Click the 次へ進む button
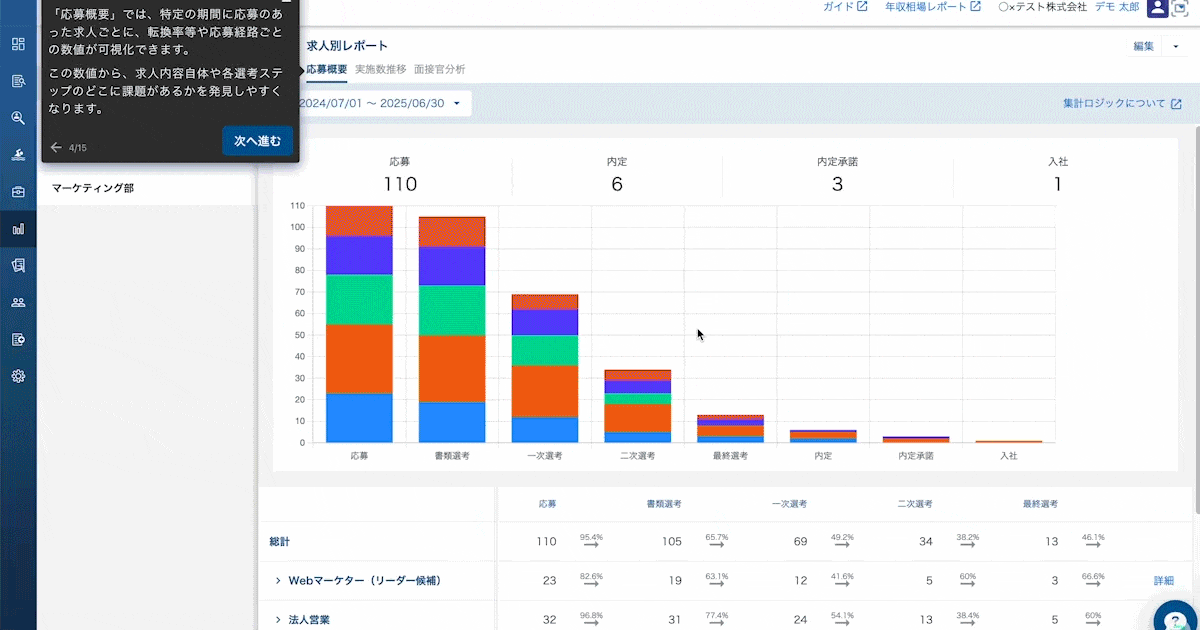The image size is (1200, 630). (x=257, y=142)
